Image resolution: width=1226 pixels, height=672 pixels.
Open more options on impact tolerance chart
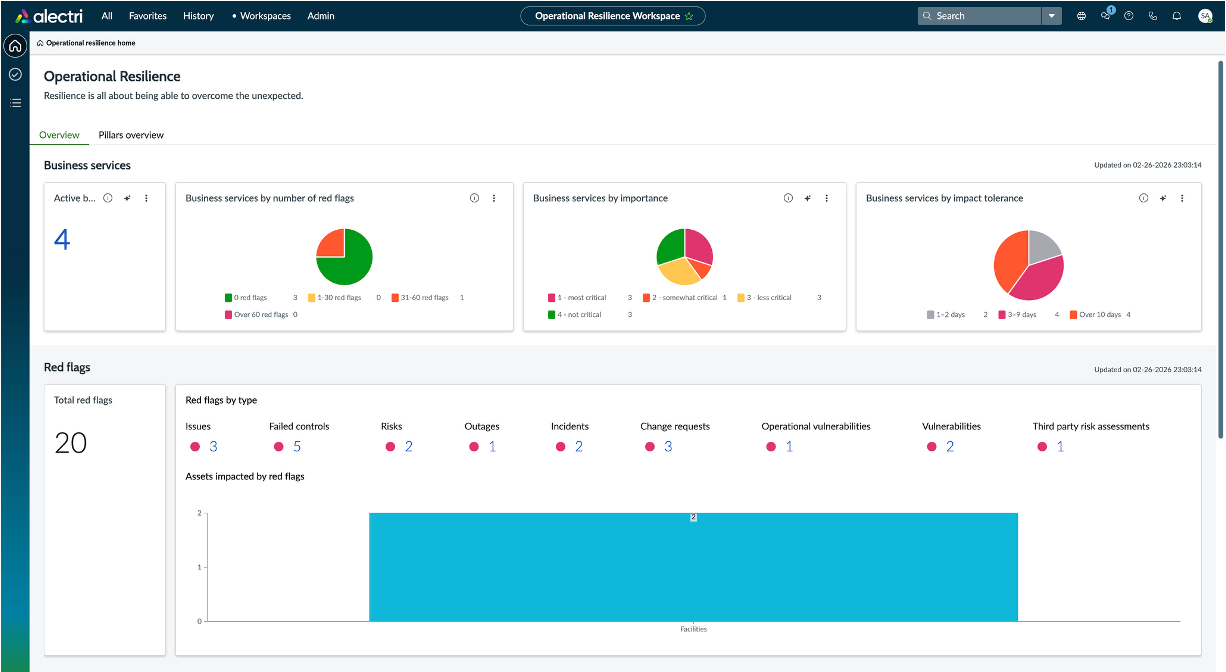pyautogui.click(x=1182, y=198)
